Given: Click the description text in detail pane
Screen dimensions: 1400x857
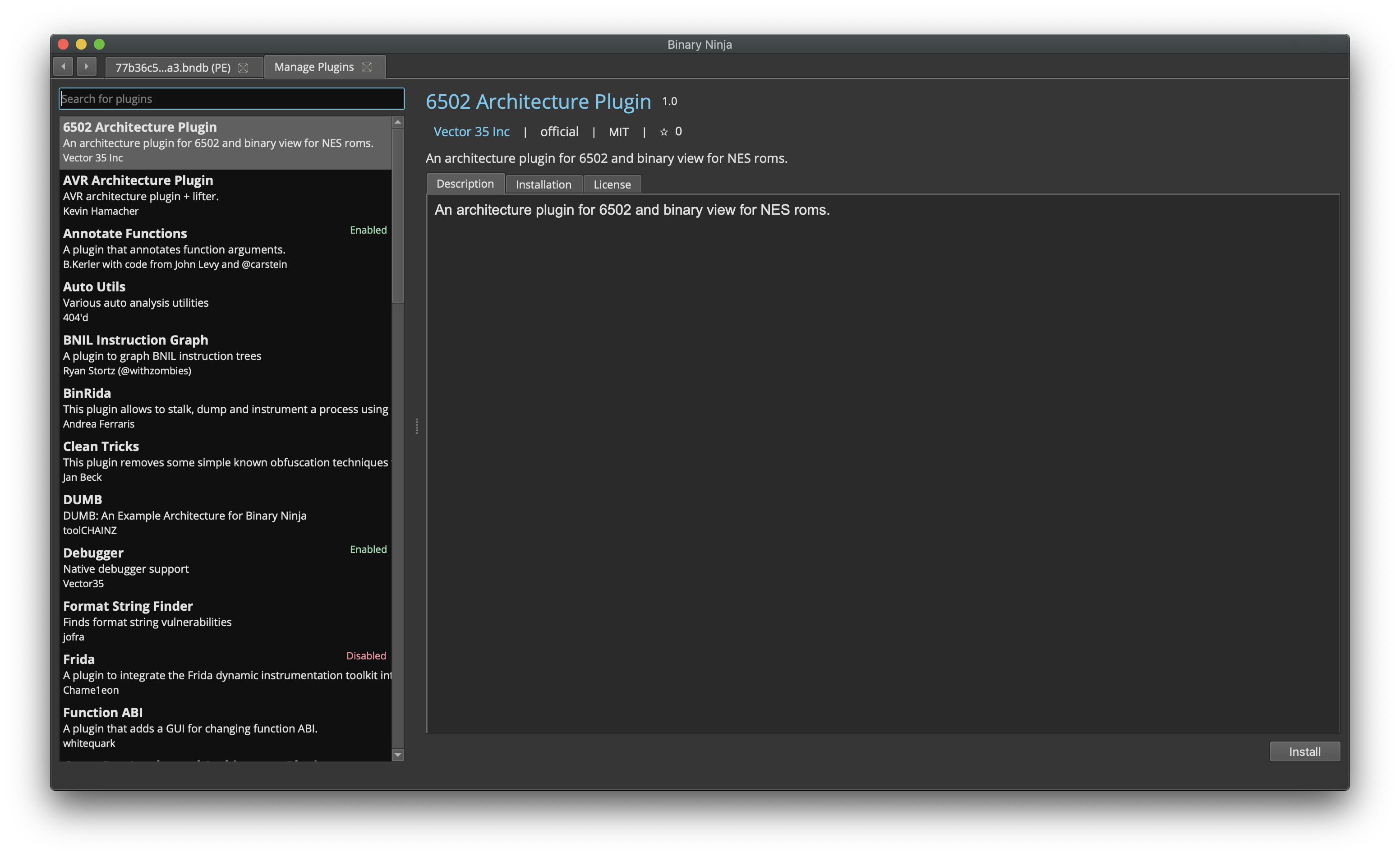Looking at the screenshot, I should pos(632,210).
